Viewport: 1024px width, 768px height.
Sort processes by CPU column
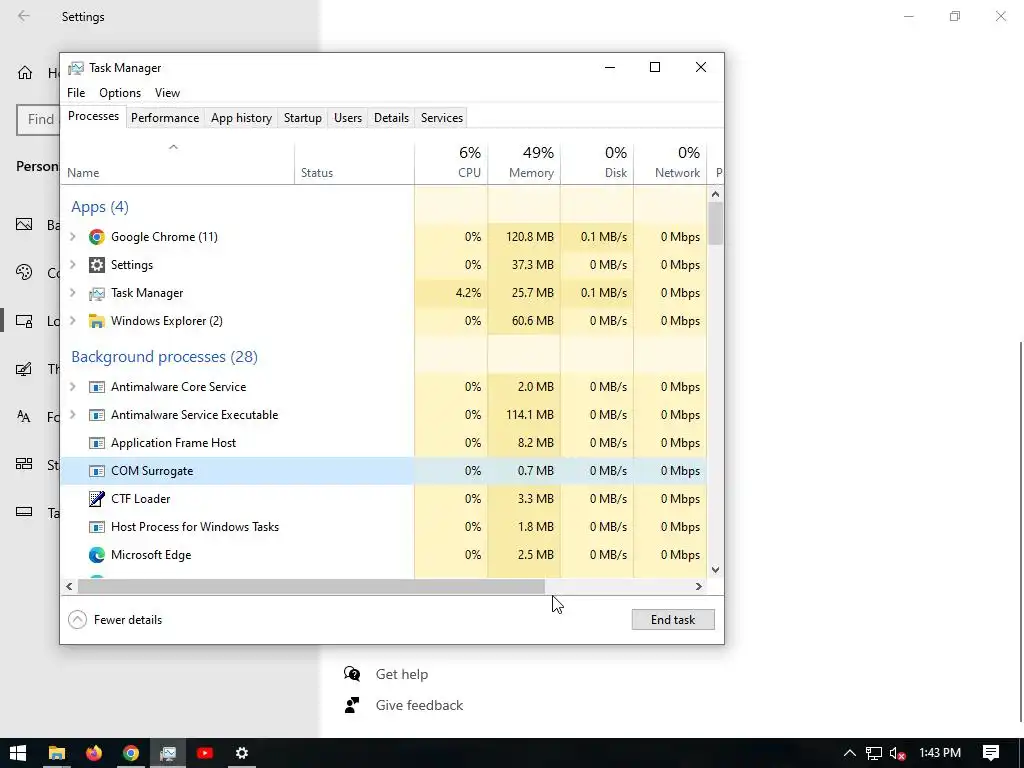[x=451, y=163]
